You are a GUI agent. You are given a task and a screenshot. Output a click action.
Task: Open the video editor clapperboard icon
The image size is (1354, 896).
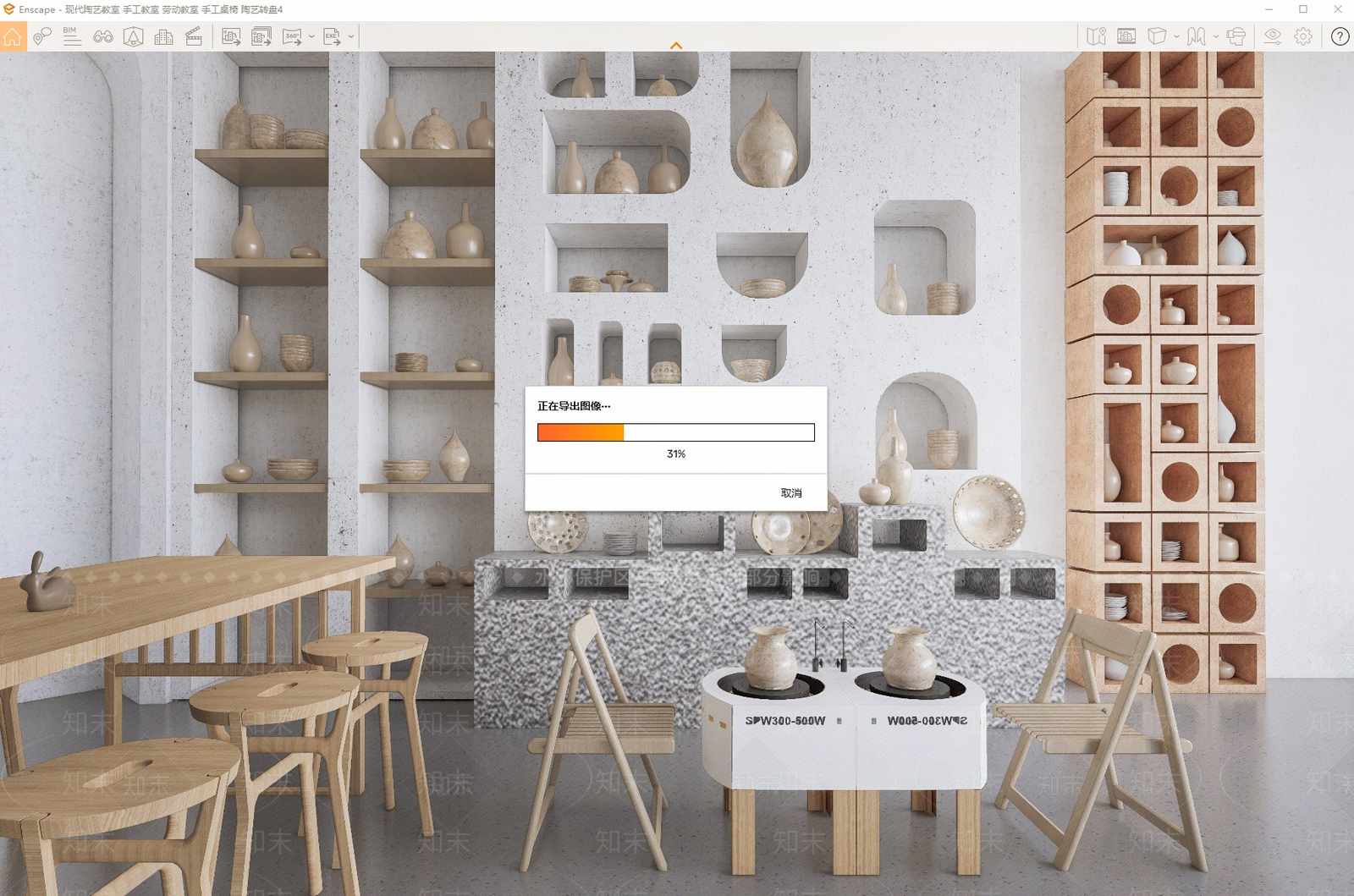pos(194,36)
